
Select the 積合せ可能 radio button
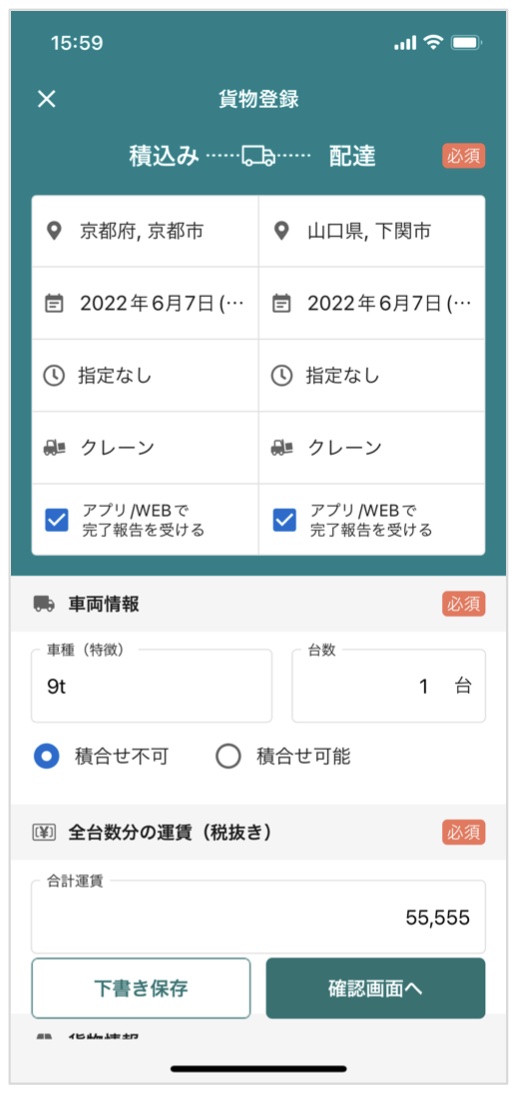tap(229, 756)
